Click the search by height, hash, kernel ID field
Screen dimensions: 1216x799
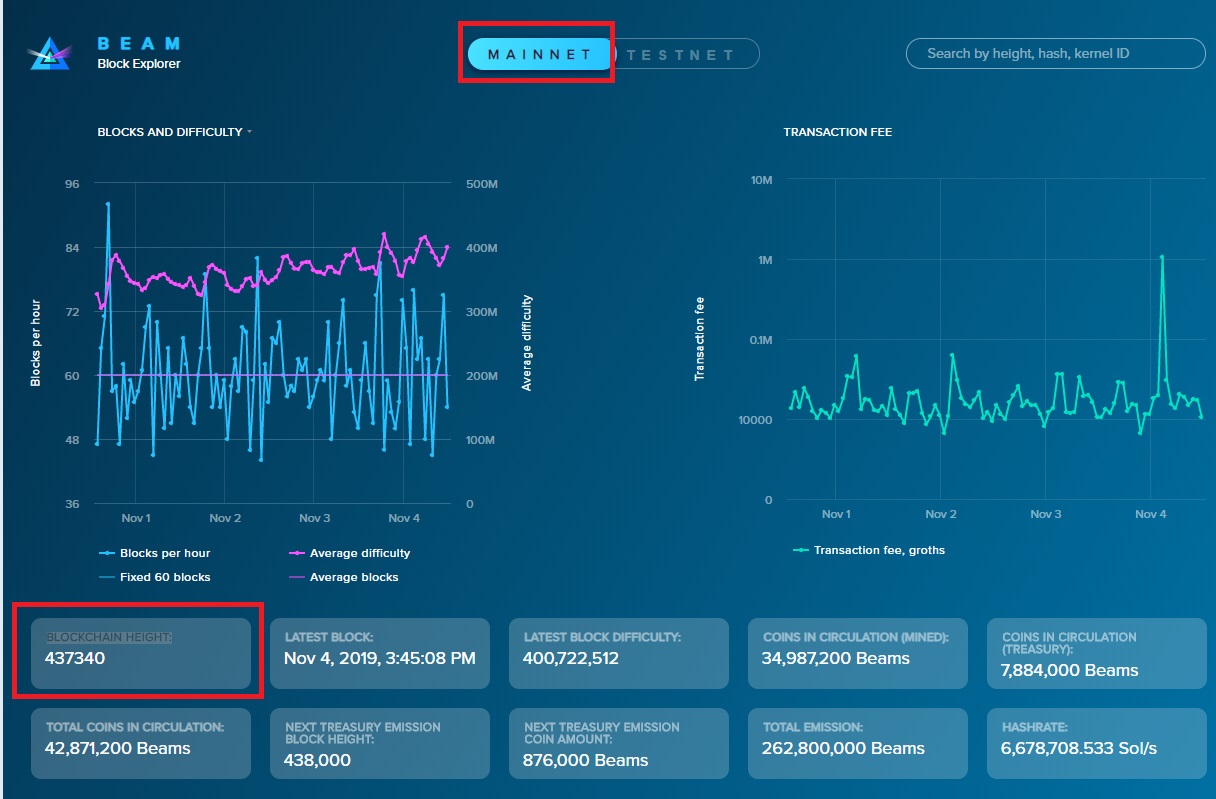[1055, 53]
